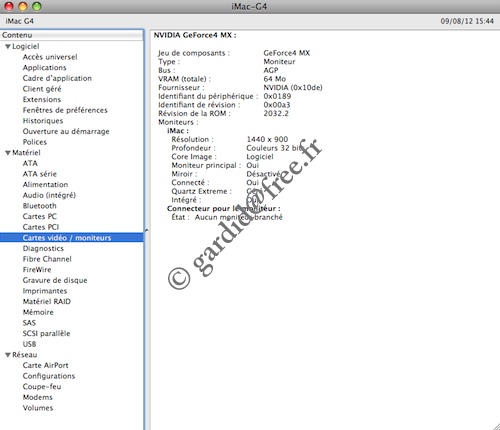Select Extensions under Logiciel
The width and height of the screenshot is (500, 430).
(42, 100)
